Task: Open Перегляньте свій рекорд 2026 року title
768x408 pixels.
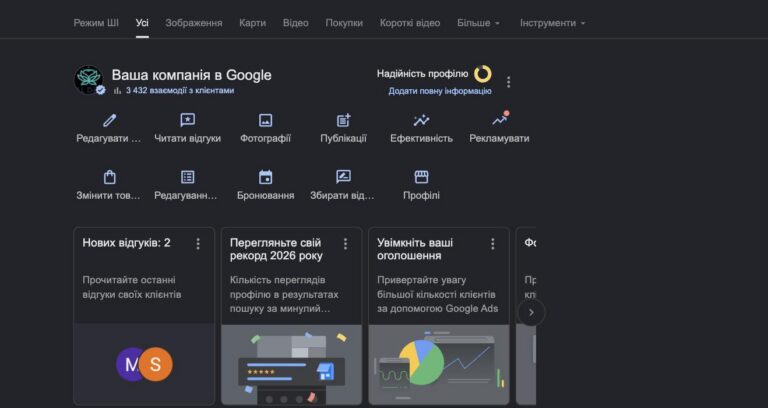Action: [276, 249]
